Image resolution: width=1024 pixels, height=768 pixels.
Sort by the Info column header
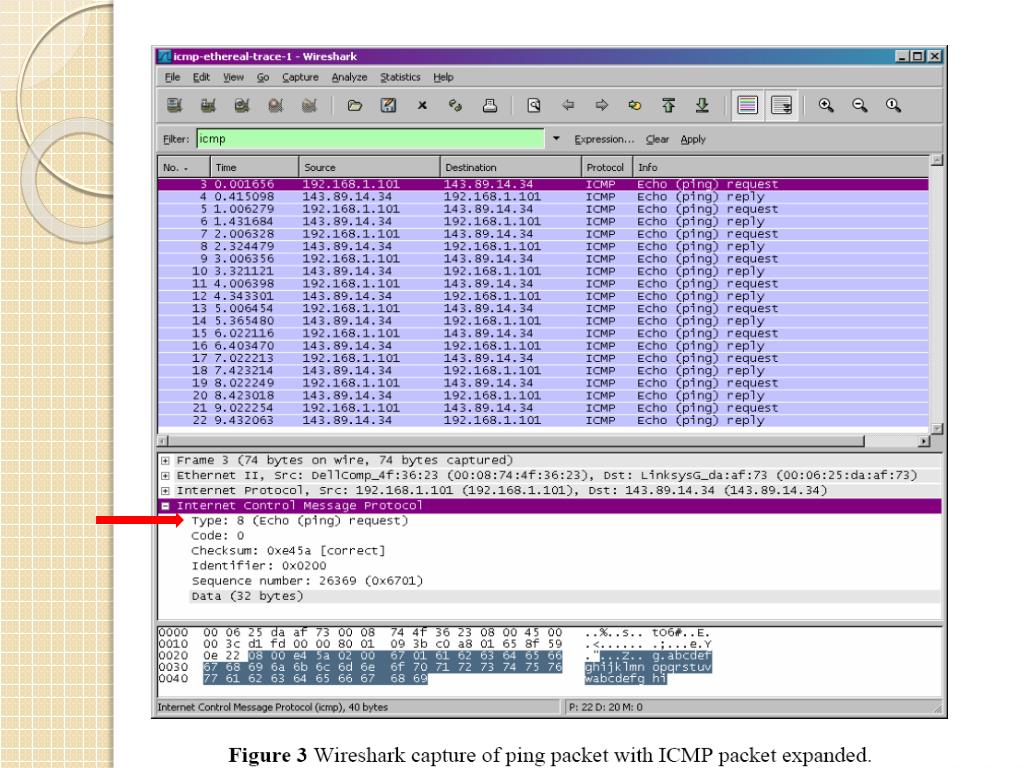click(x=780, y=167)
